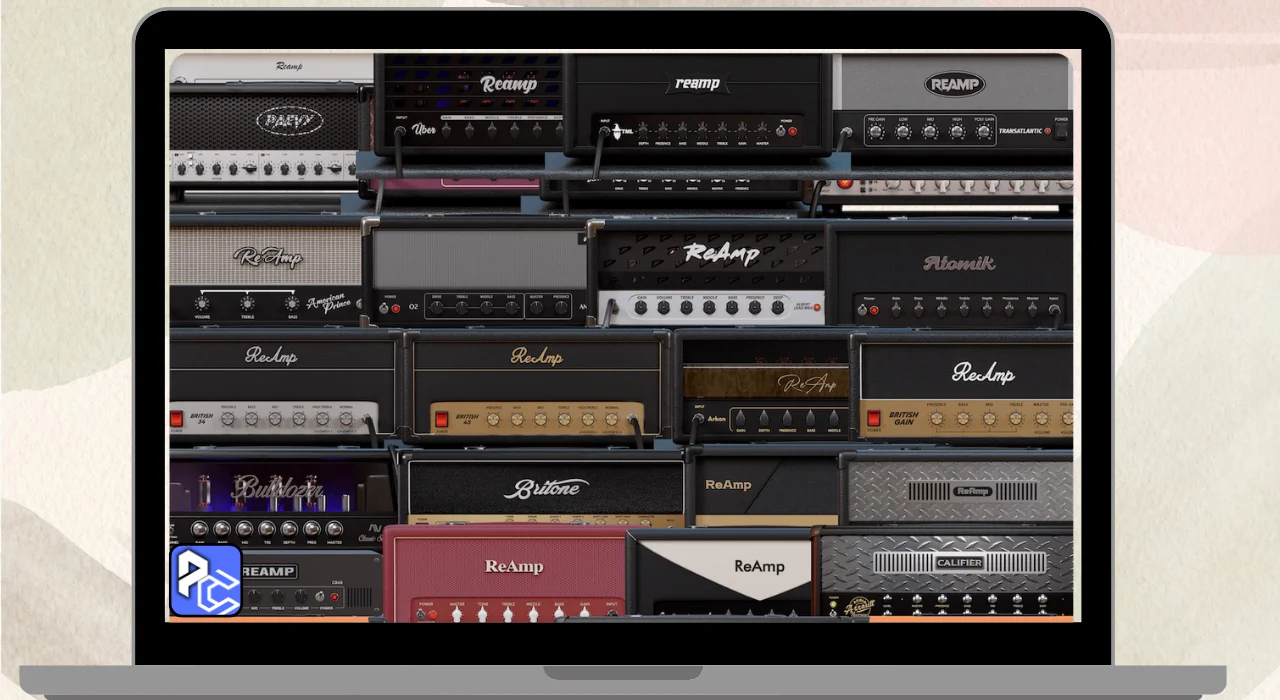This screenshot has width=1280, height=700.
Task: Click the Gain knob on TML amp
Action: click(742, 129)
